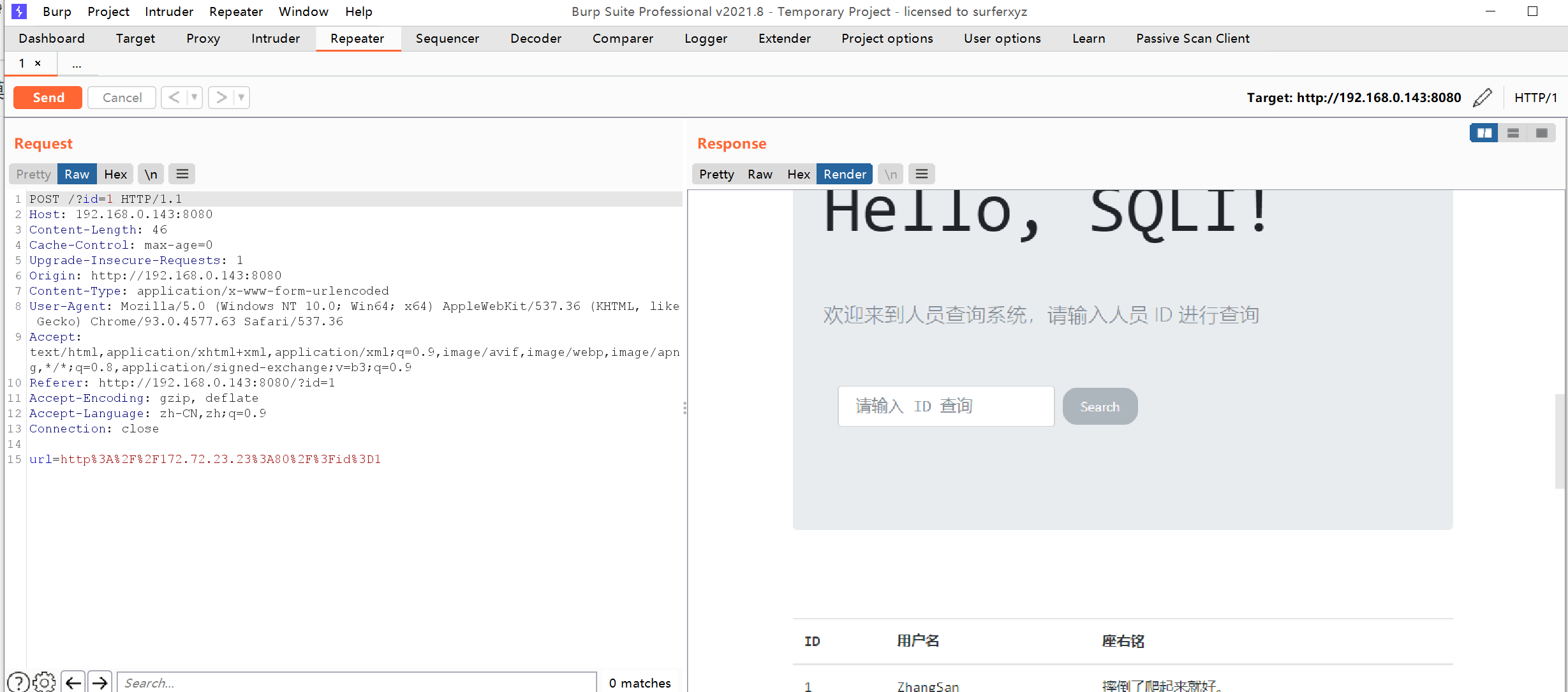1568x692 pixels.
Task: Click the orange Send button
Action: point(48,98)
